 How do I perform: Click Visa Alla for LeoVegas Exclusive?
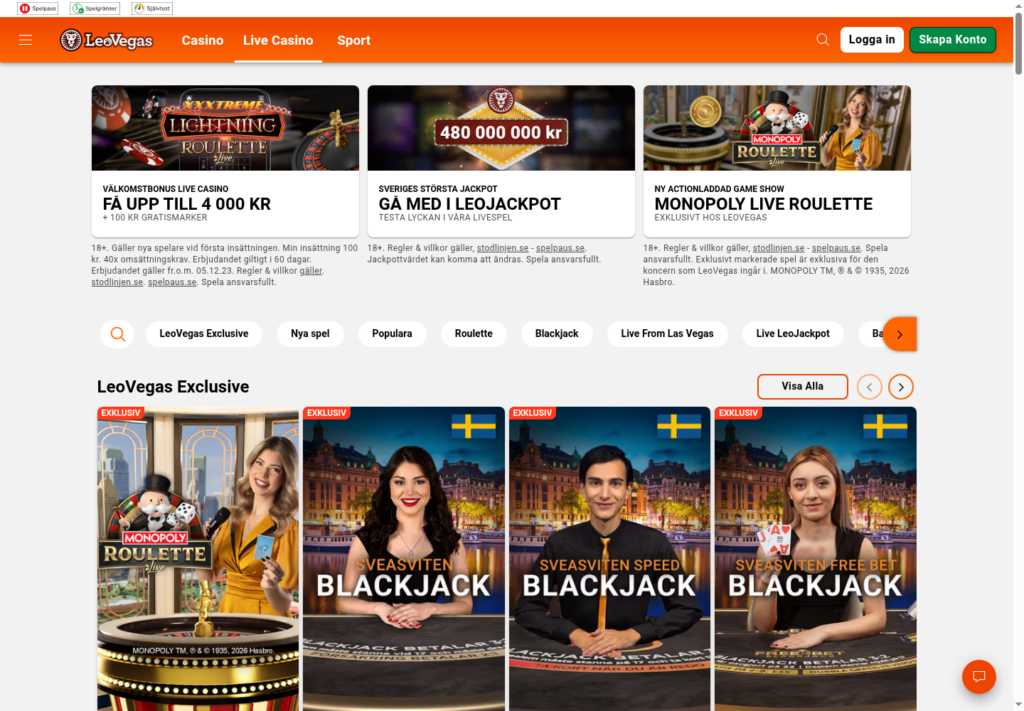[803, 387]
